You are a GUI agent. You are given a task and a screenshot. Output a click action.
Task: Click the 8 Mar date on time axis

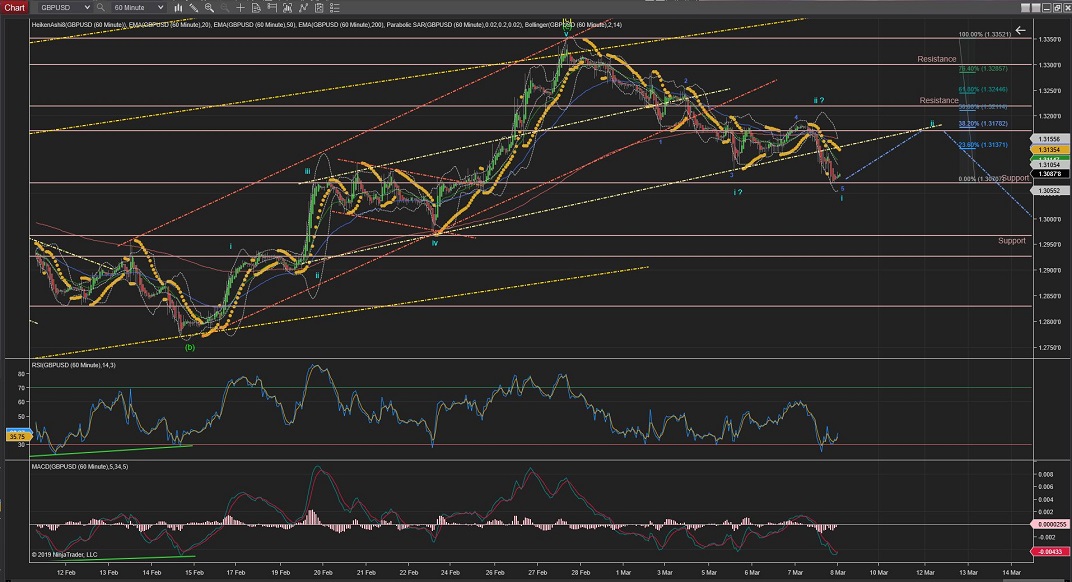coord(837,572)
